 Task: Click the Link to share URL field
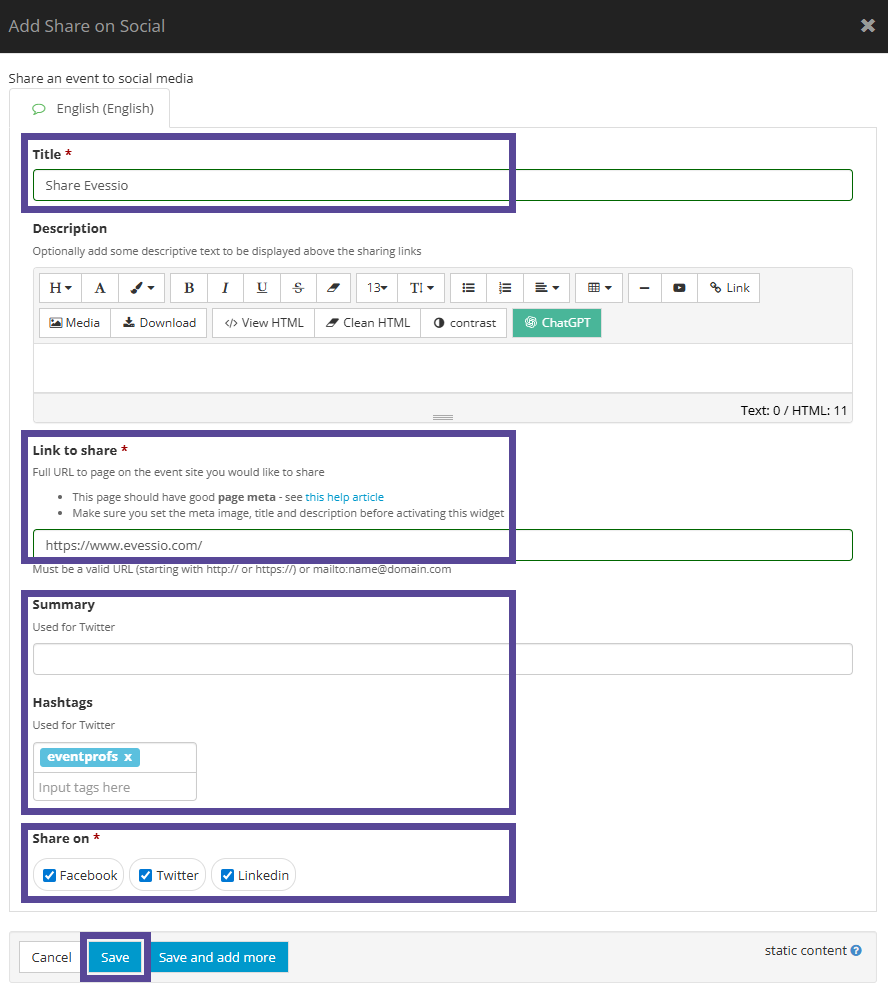tap(442, 545)
